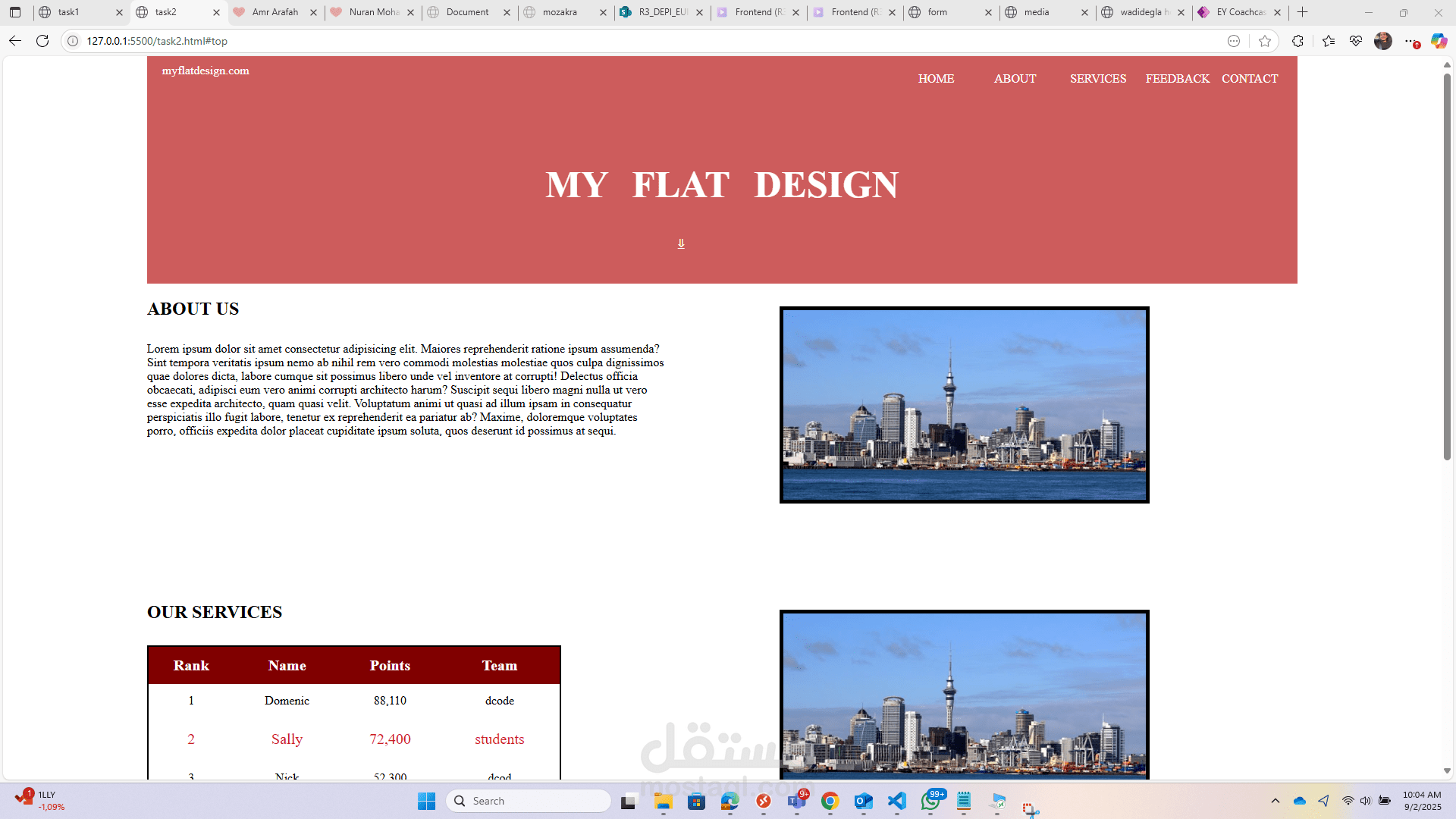Open the Favorites list icon

(x=1328, y=41)
